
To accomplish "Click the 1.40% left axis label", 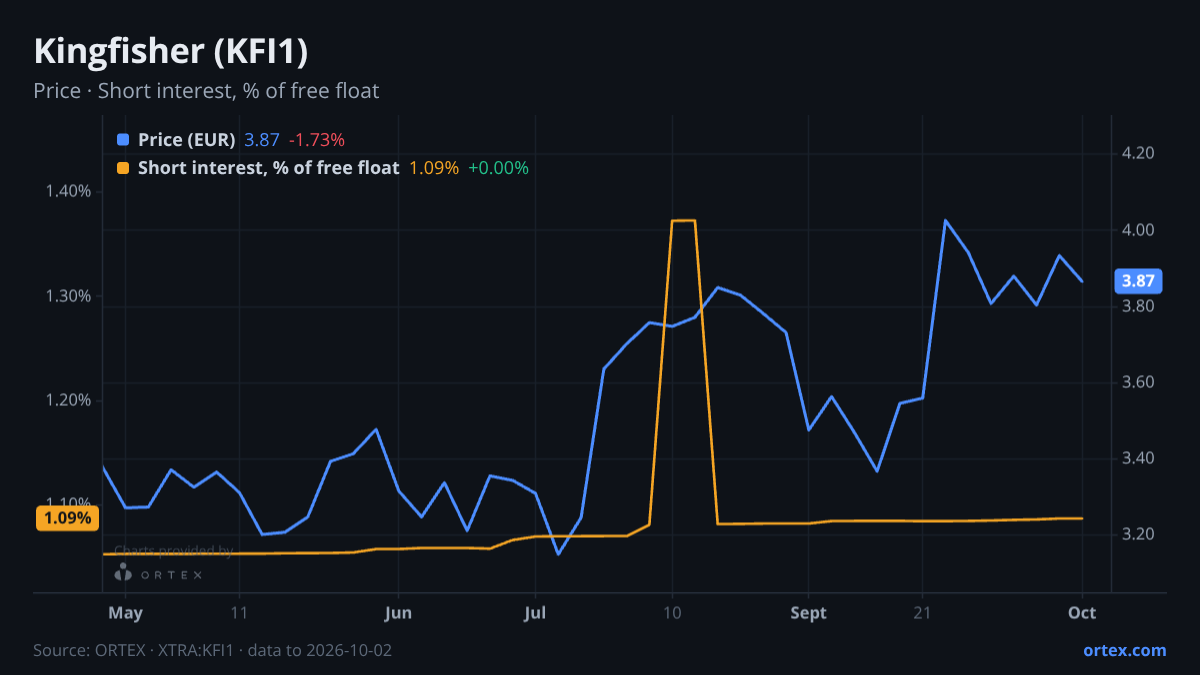I will [68, 191].
